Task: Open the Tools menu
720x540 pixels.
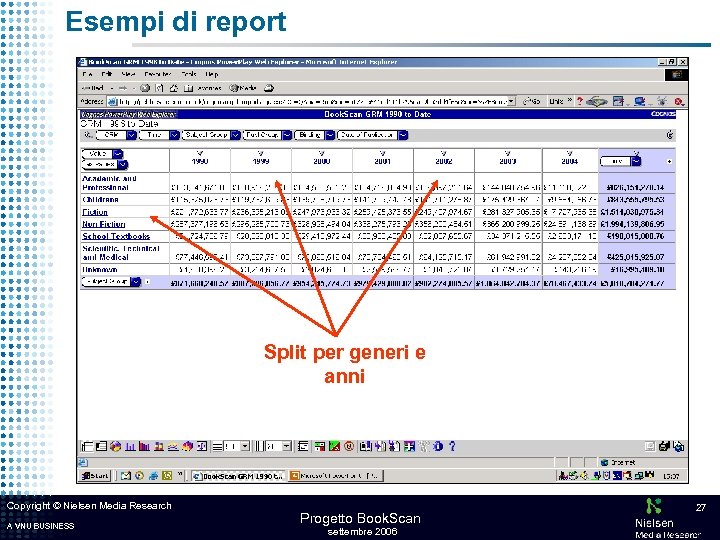Action: coord(189,74)
